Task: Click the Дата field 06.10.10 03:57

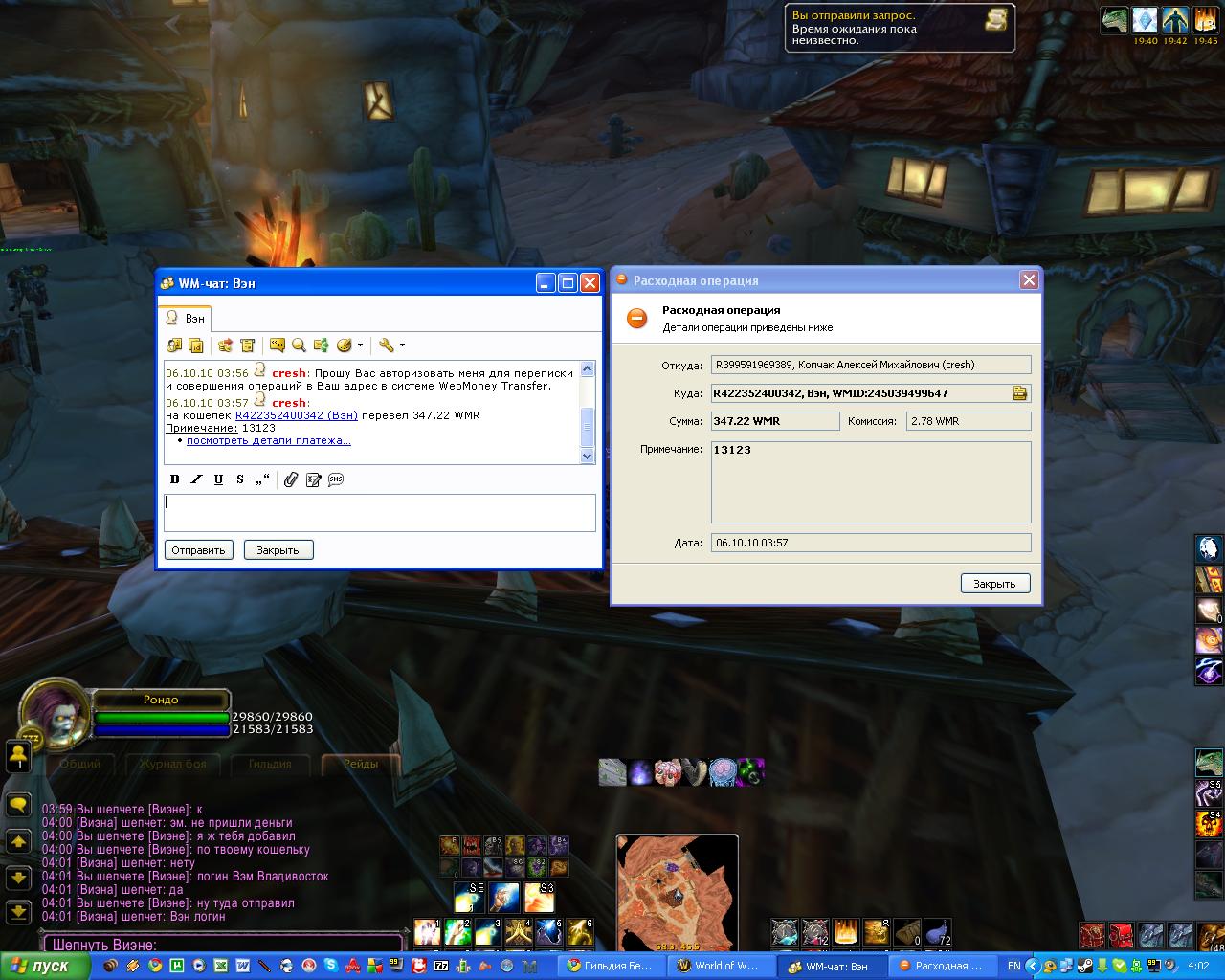Action: pyautogui.click(x=871, y=543)
